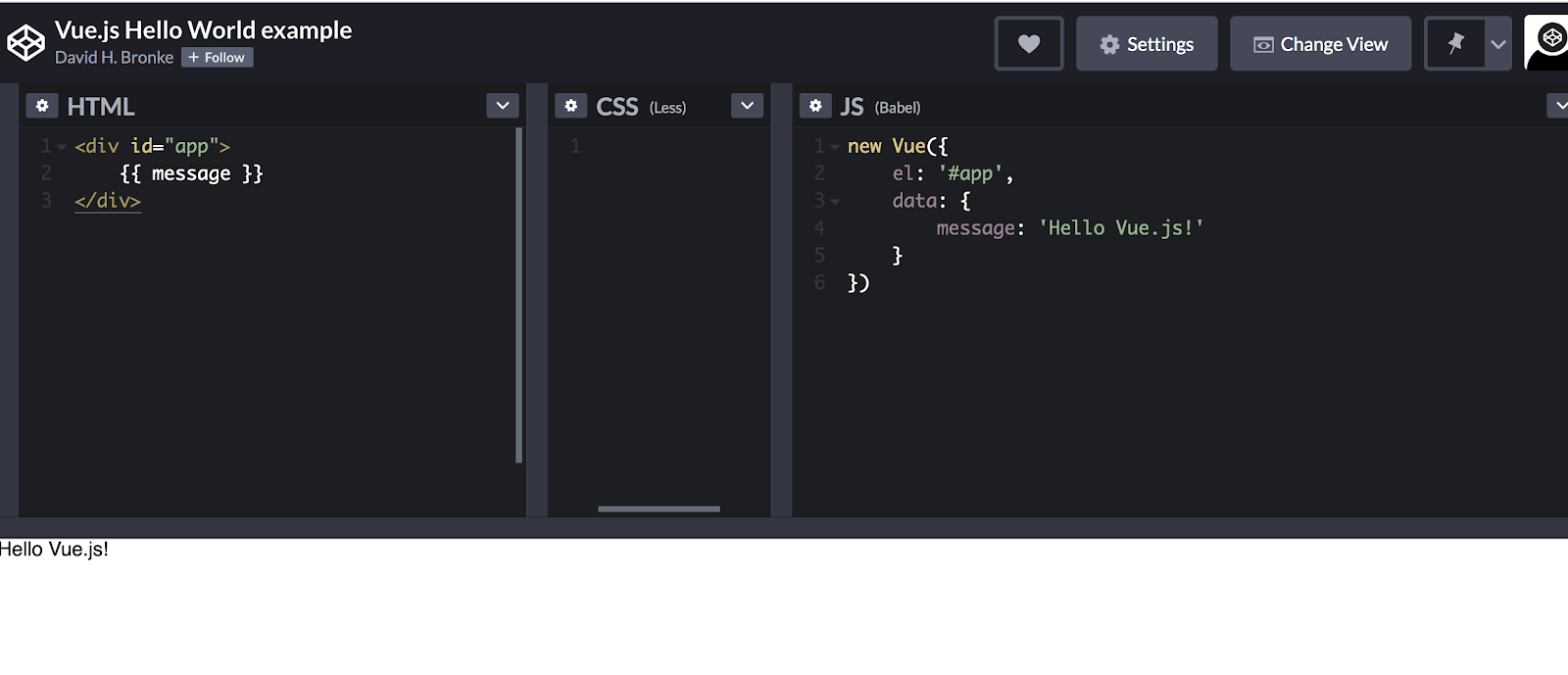Expand the JS editor dropdown menu
This screenshot has width=1568, height=675.
point(1558,106)
